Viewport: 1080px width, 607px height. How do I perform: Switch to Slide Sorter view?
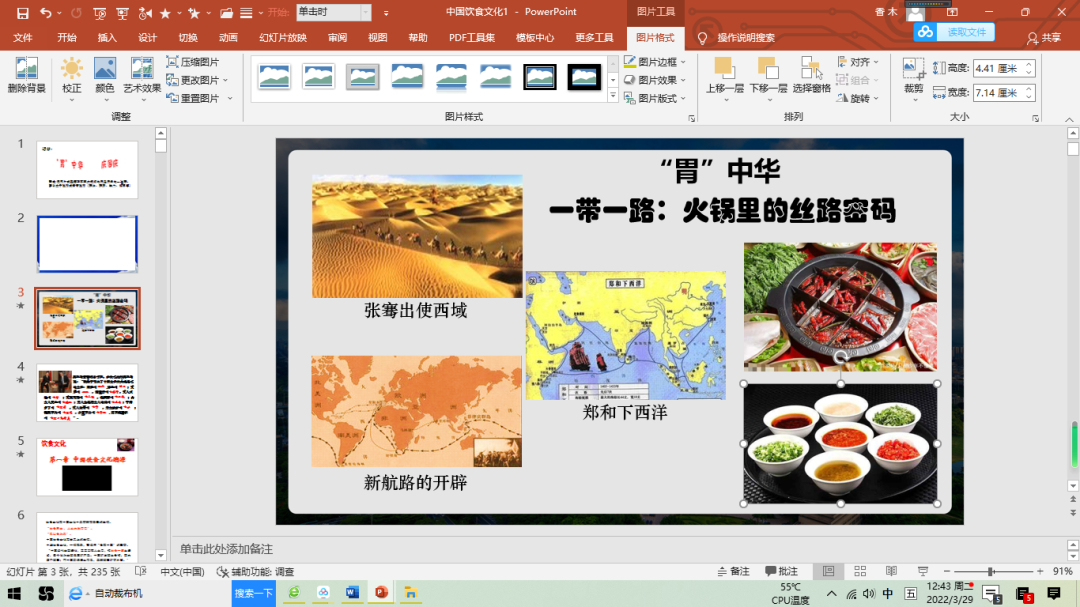click(860, 571)
